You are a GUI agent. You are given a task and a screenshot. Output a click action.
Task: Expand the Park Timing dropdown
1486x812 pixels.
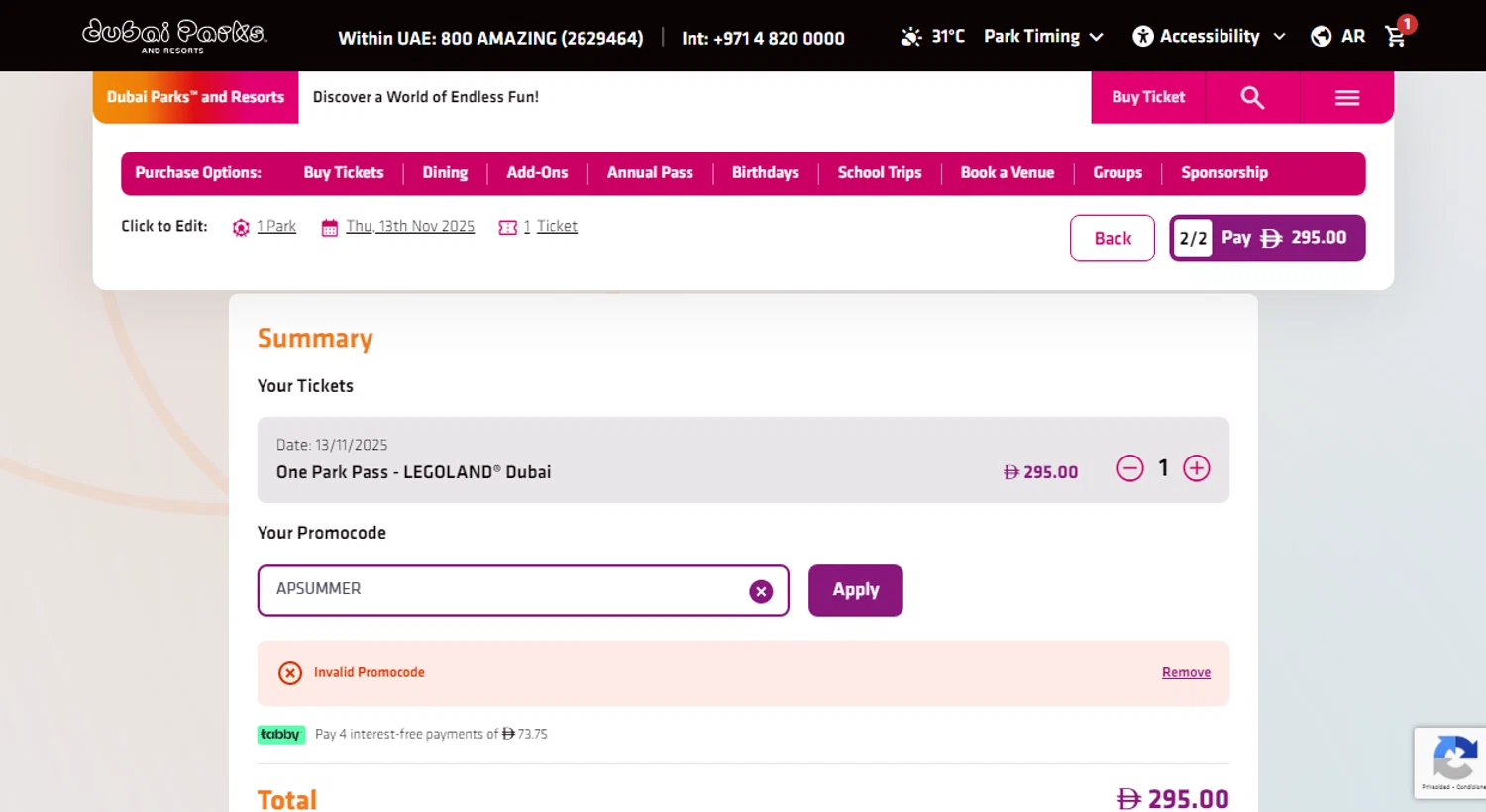point(1043,37)
